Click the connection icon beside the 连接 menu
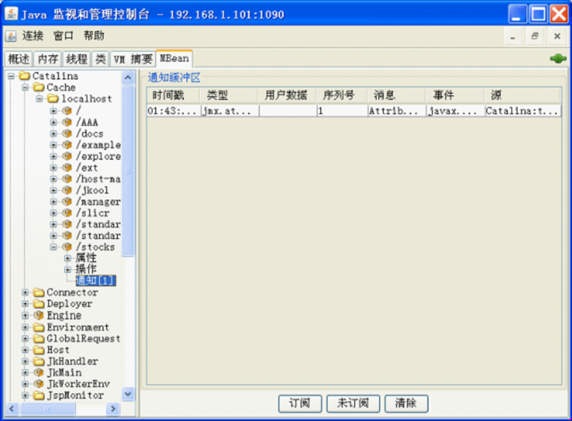Screen dimensions: 572x421 pos(11,36)
